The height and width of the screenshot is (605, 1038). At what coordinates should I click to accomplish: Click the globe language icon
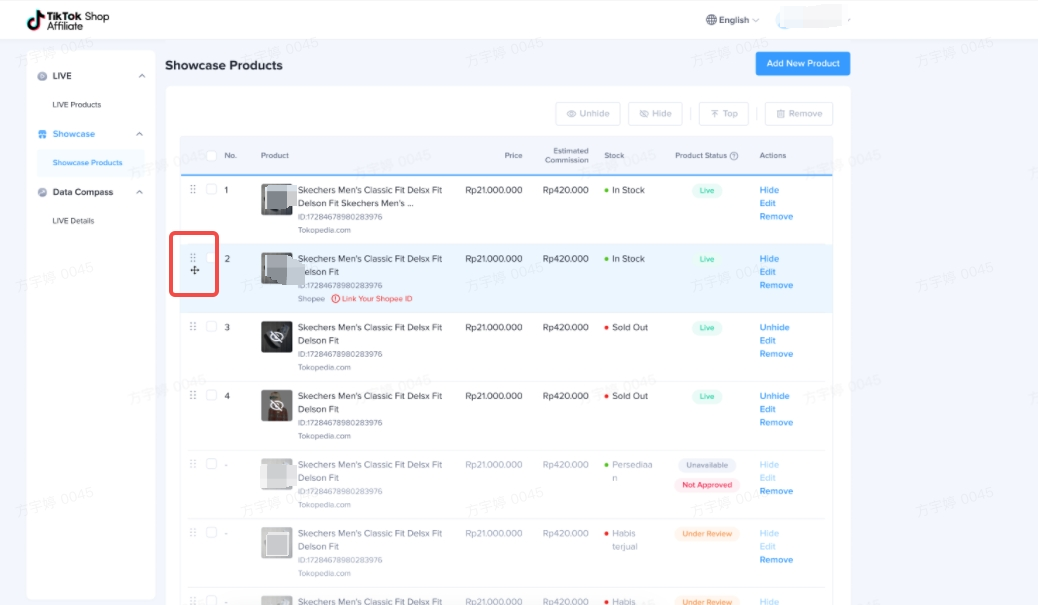pos(711,20)
